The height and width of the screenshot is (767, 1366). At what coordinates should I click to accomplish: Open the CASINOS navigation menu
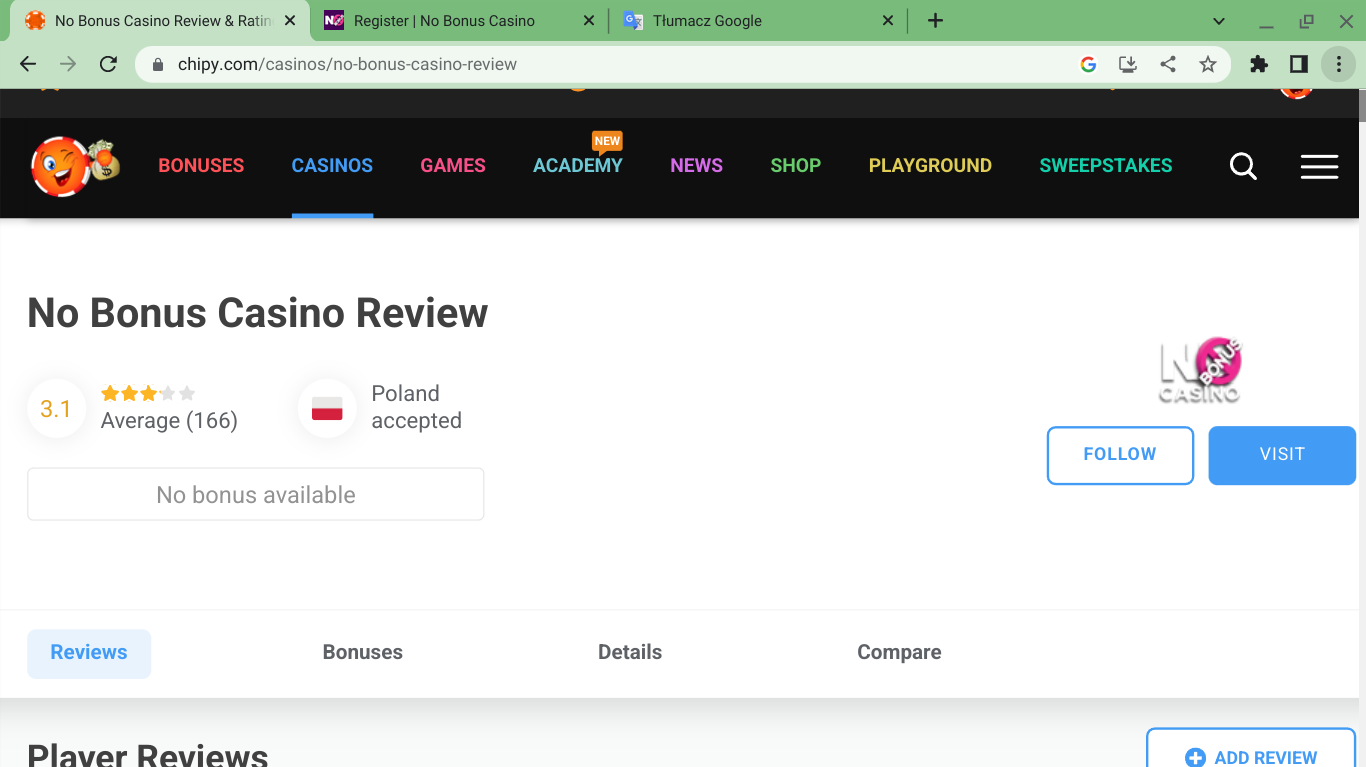[x=332, y=166]
